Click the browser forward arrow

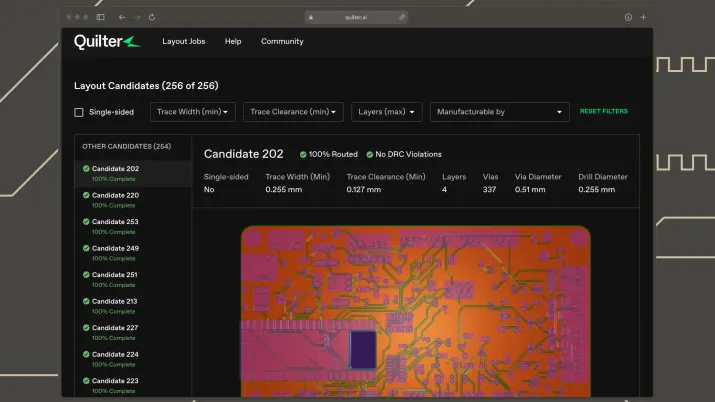click(137, 17)
